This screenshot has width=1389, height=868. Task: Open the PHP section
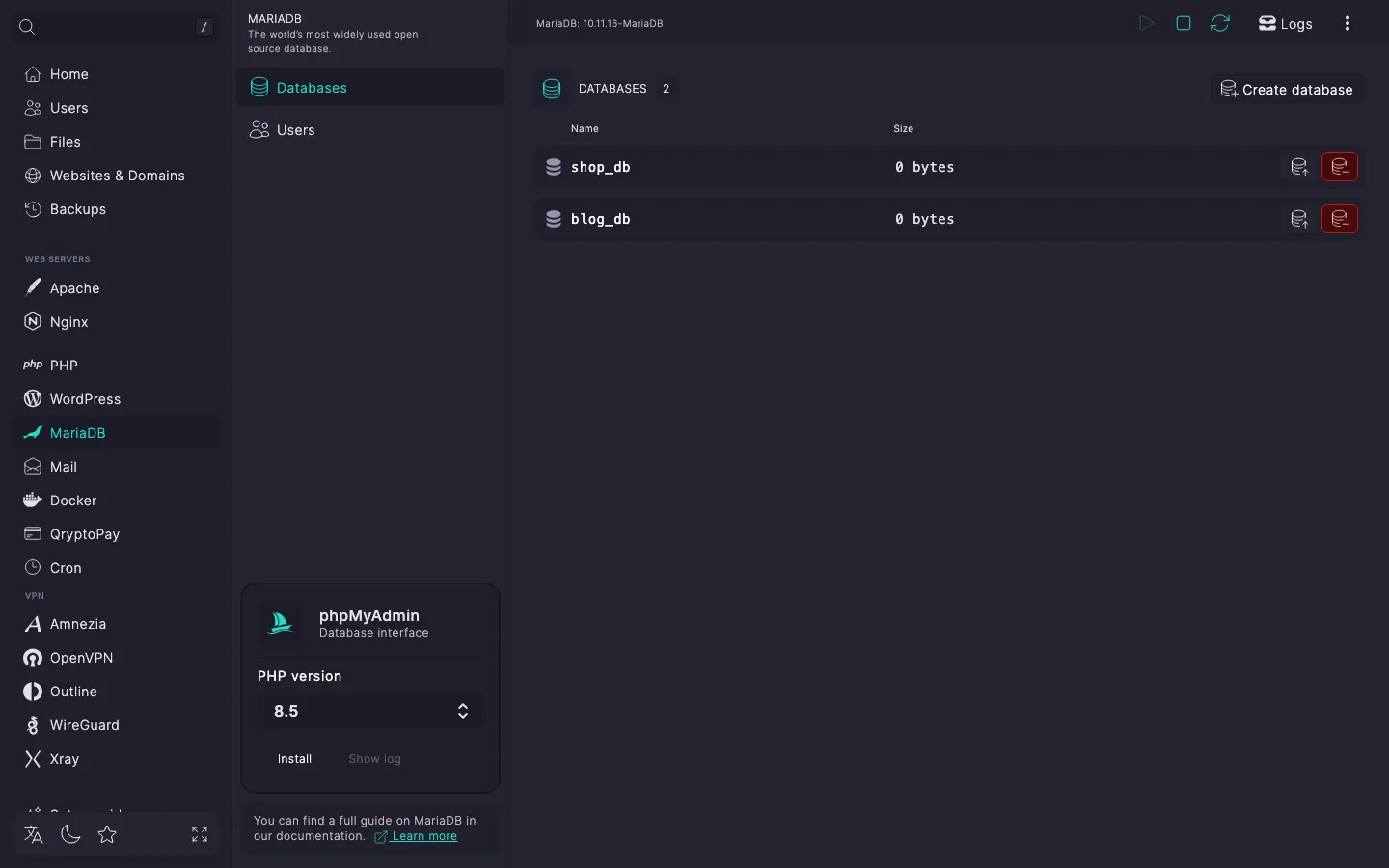(x=116, y=366)
